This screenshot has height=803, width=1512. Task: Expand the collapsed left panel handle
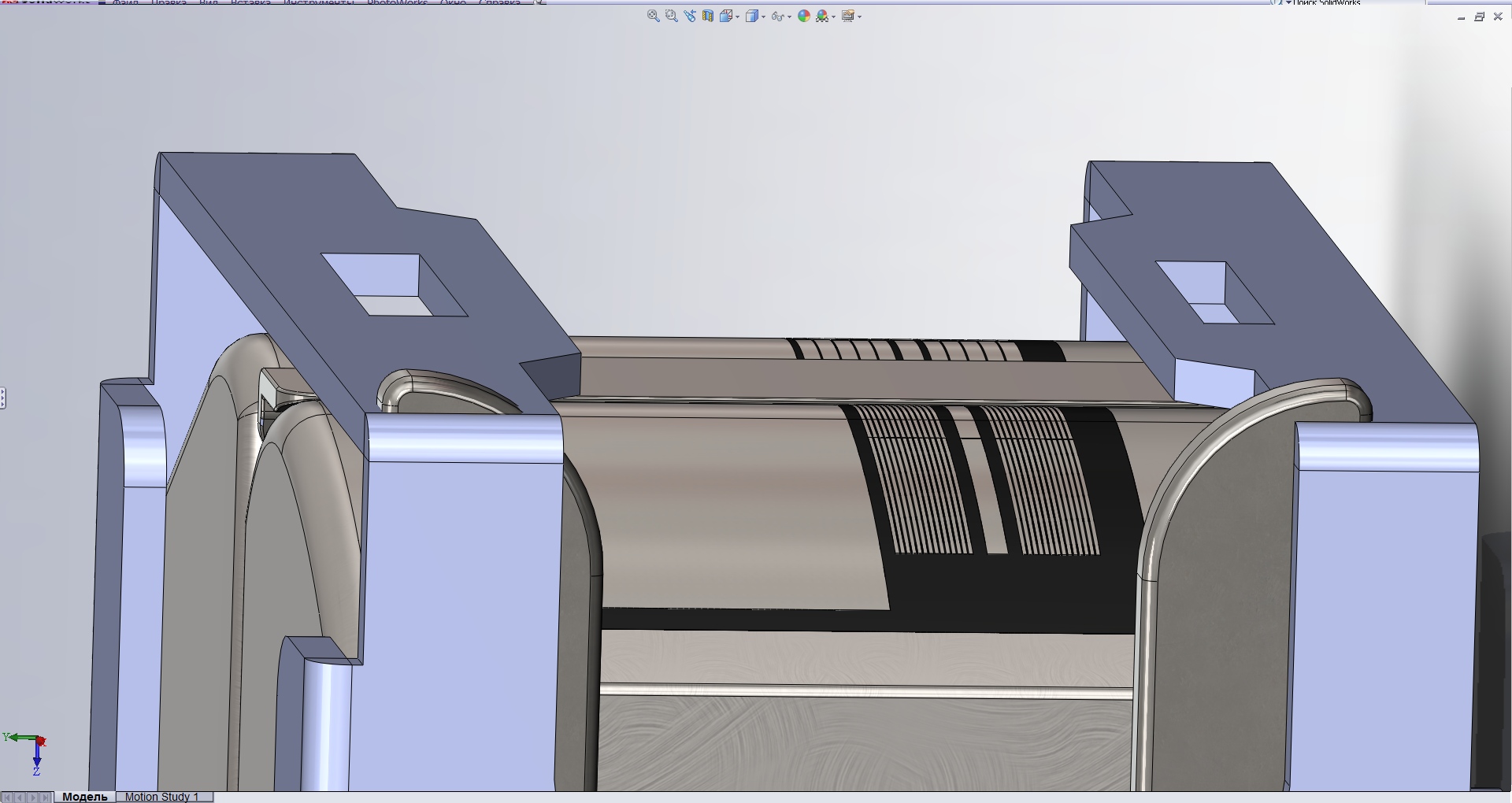tap(2, 398)
